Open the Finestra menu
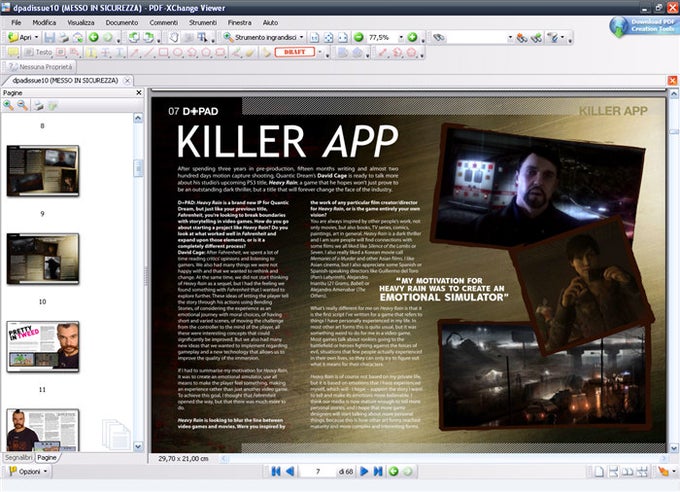680x492 pixels. [239, 23]
